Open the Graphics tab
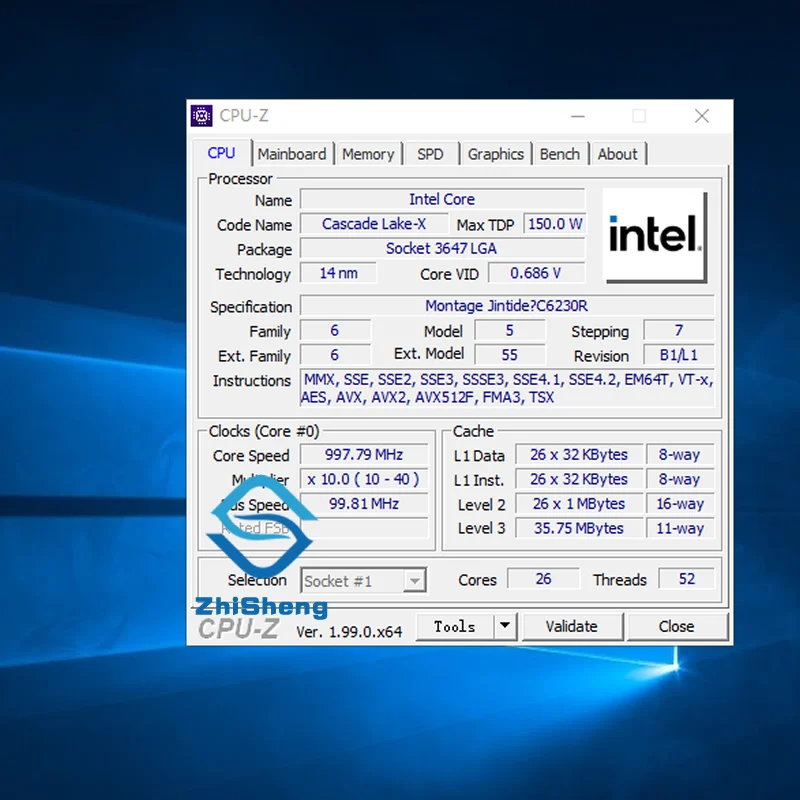The height and width of the screenshot is (800, 800). 495,154
